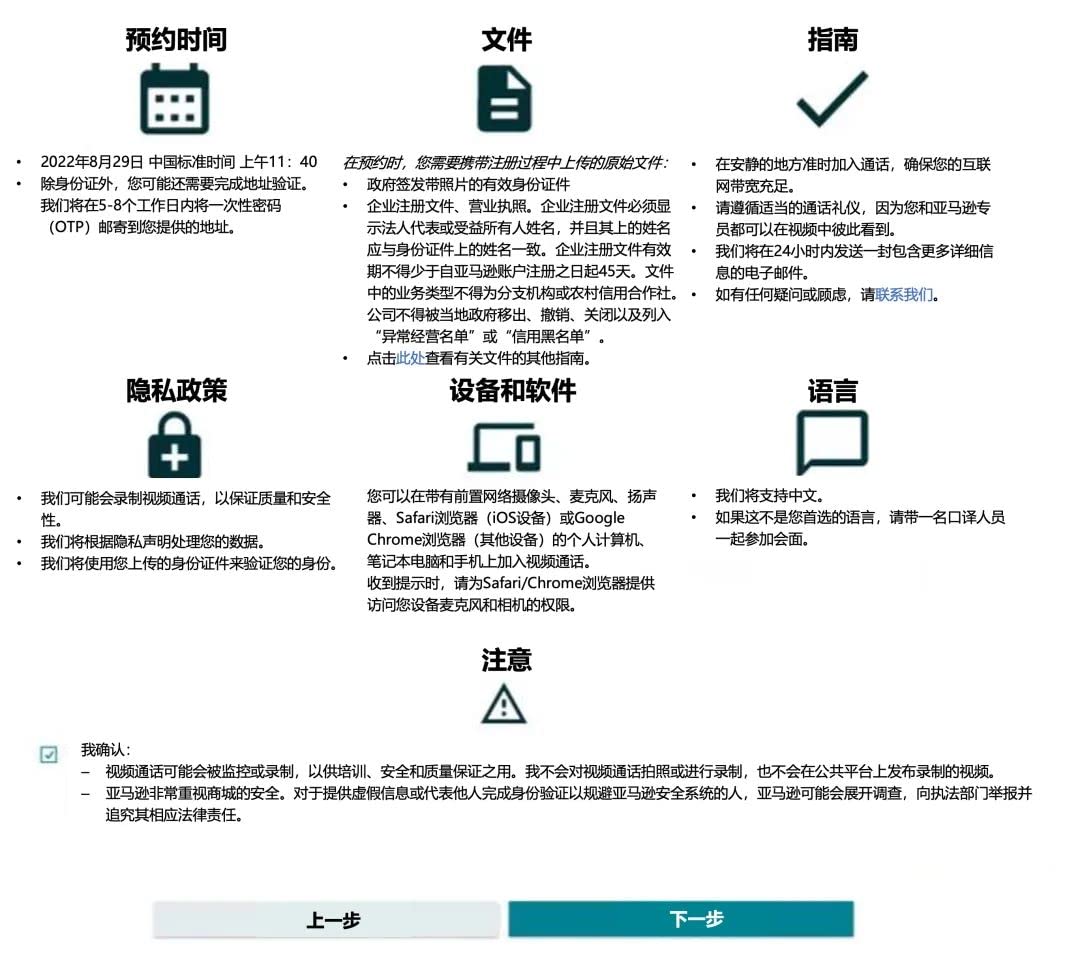1080x977 pixels.
Task: Click the padlock icon under 隐私政策
Action: (x=175, y=445)
